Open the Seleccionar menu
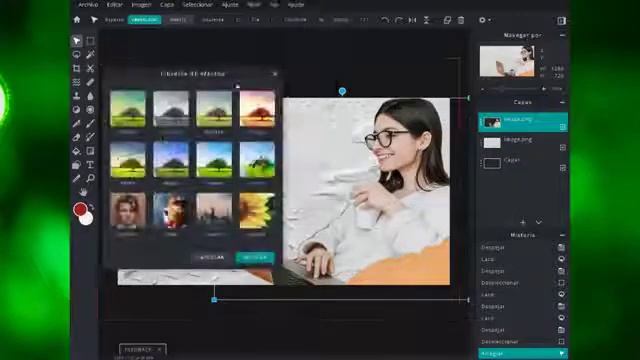Image resolution: width=640 pixels, height=360 pixels. 198,5
